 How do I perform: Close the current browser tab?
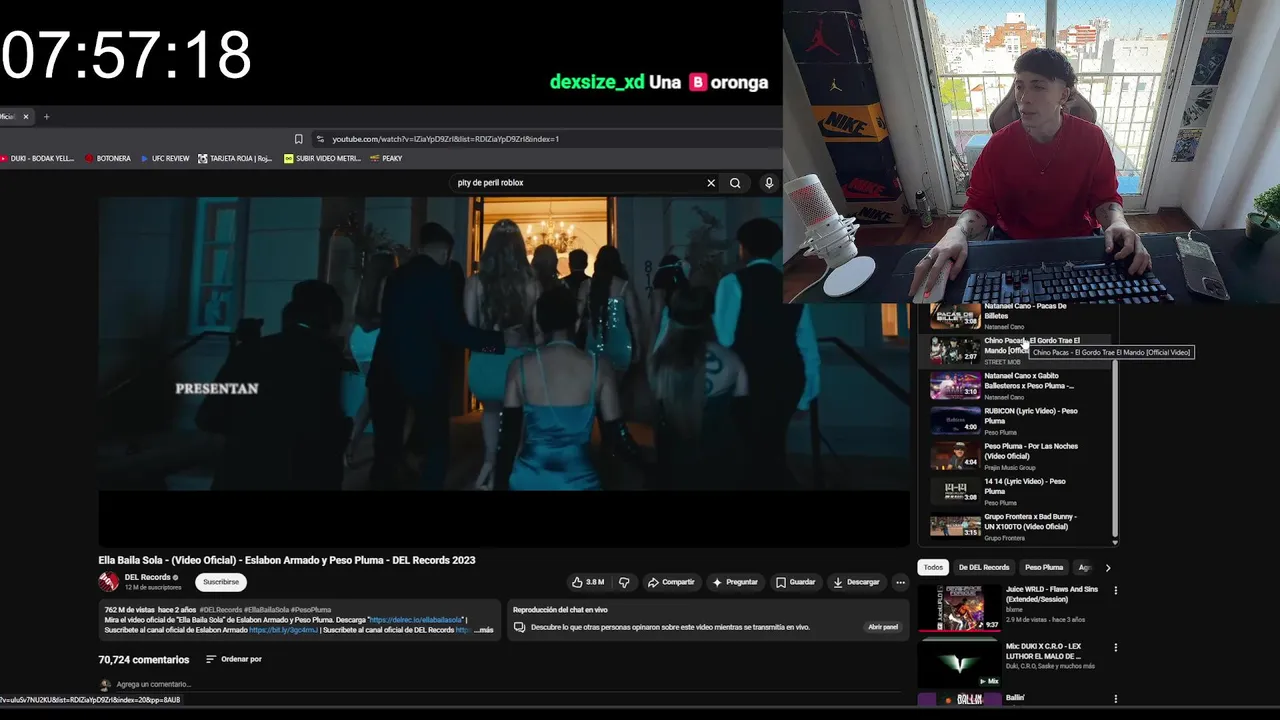(26, 117)
